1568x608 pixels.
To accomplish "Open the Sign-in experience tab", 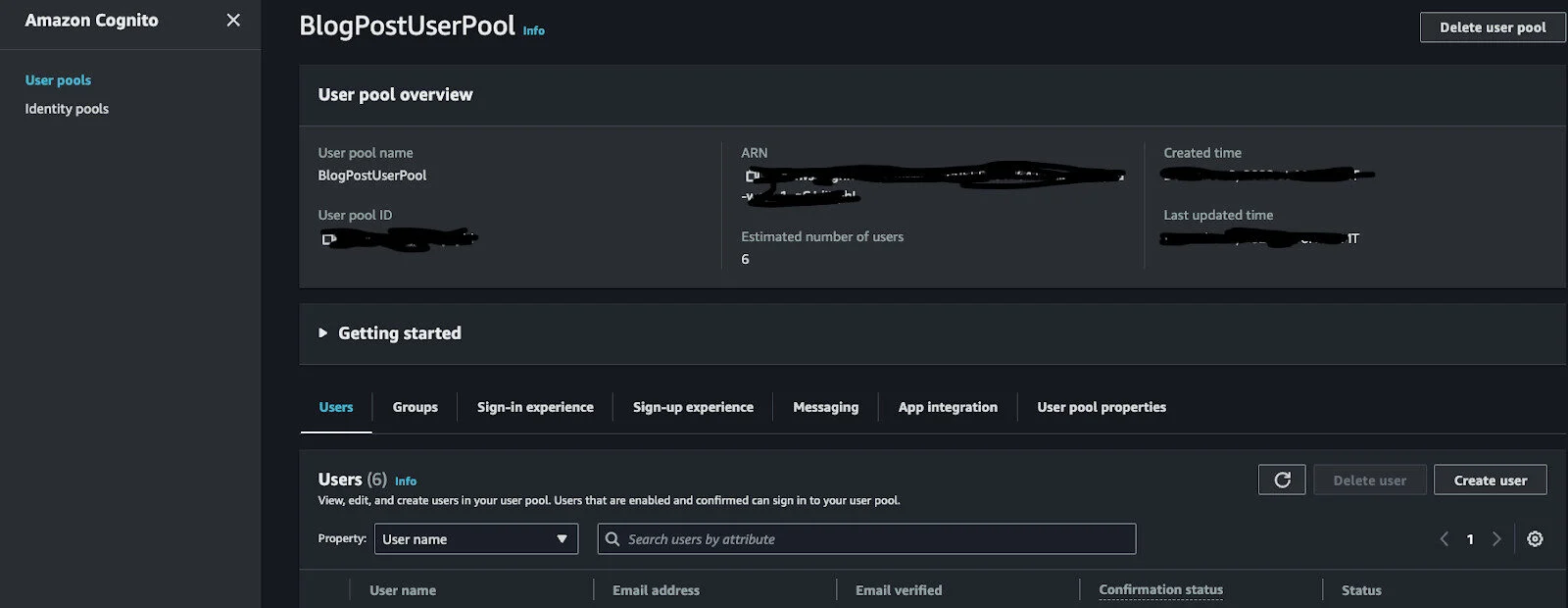I will (535, 407).
